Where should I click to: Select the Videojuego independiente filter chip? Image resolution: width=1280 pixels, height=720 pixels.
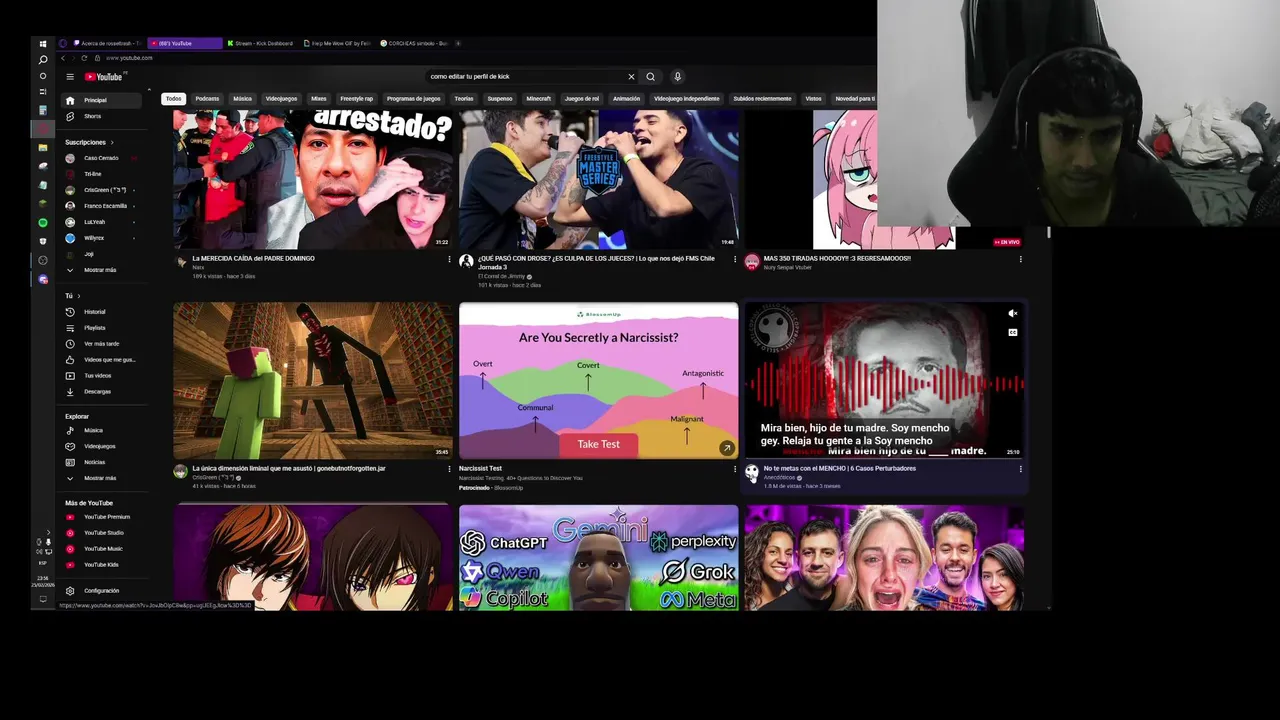686,99
